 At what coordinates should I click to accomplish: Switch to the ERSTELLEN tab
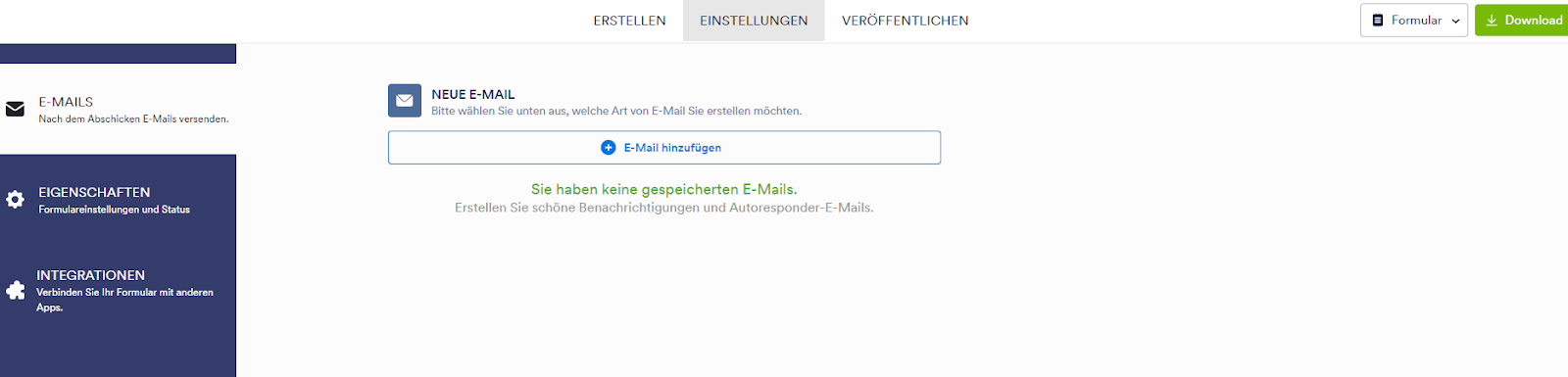tap(629, 21)
